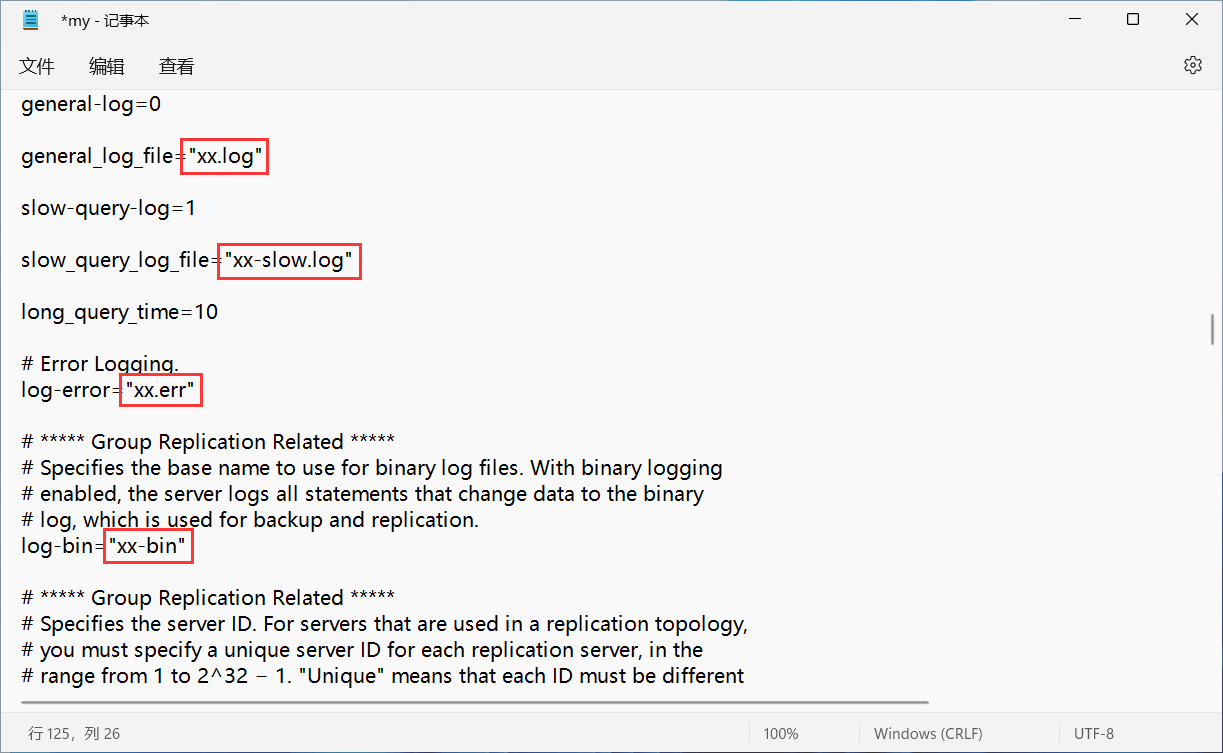Screen dimensions: 1223x753
Task: Open the 文件 menu
Action: (x=37, y=66)
